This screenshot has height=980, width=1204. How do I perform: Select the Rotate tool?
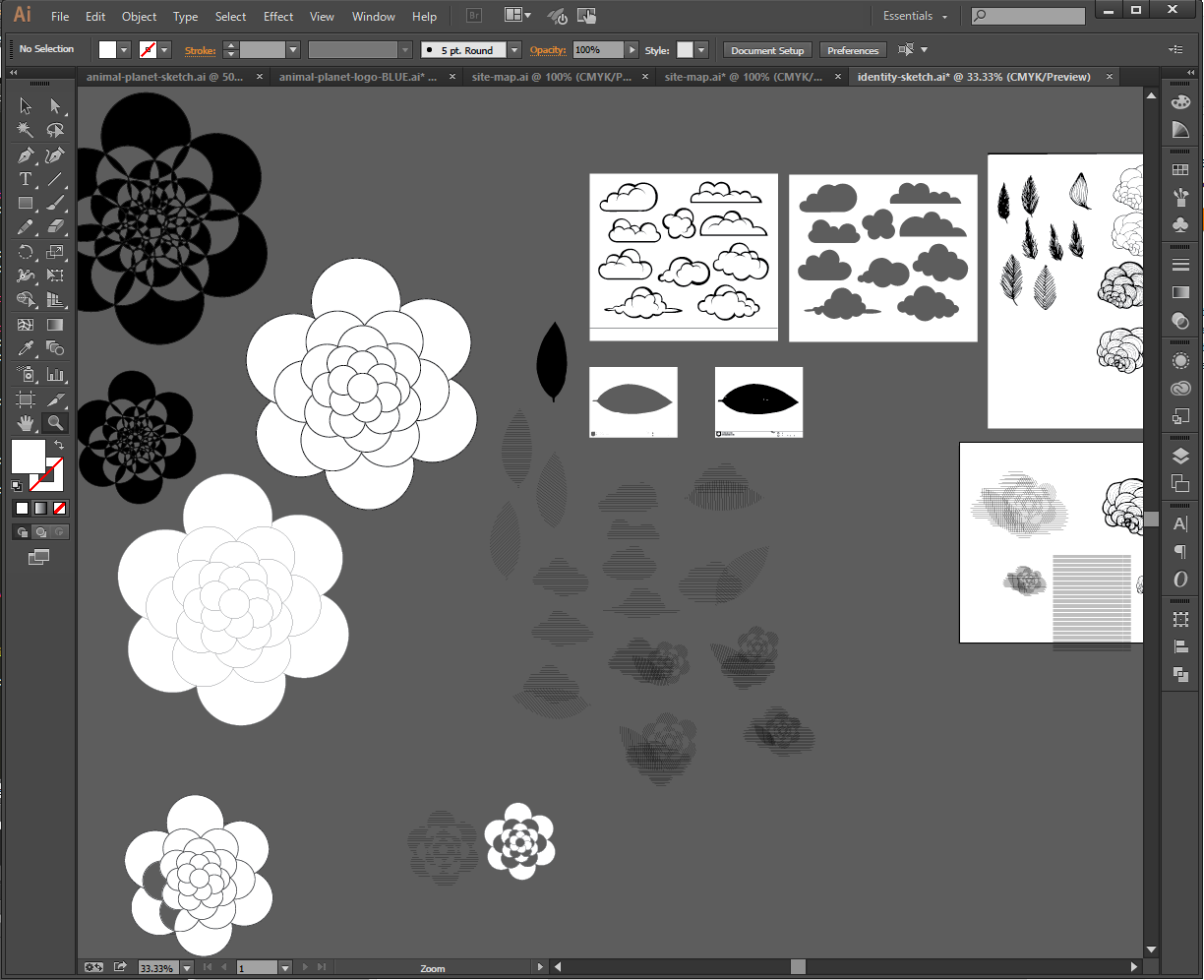[26, 252]
